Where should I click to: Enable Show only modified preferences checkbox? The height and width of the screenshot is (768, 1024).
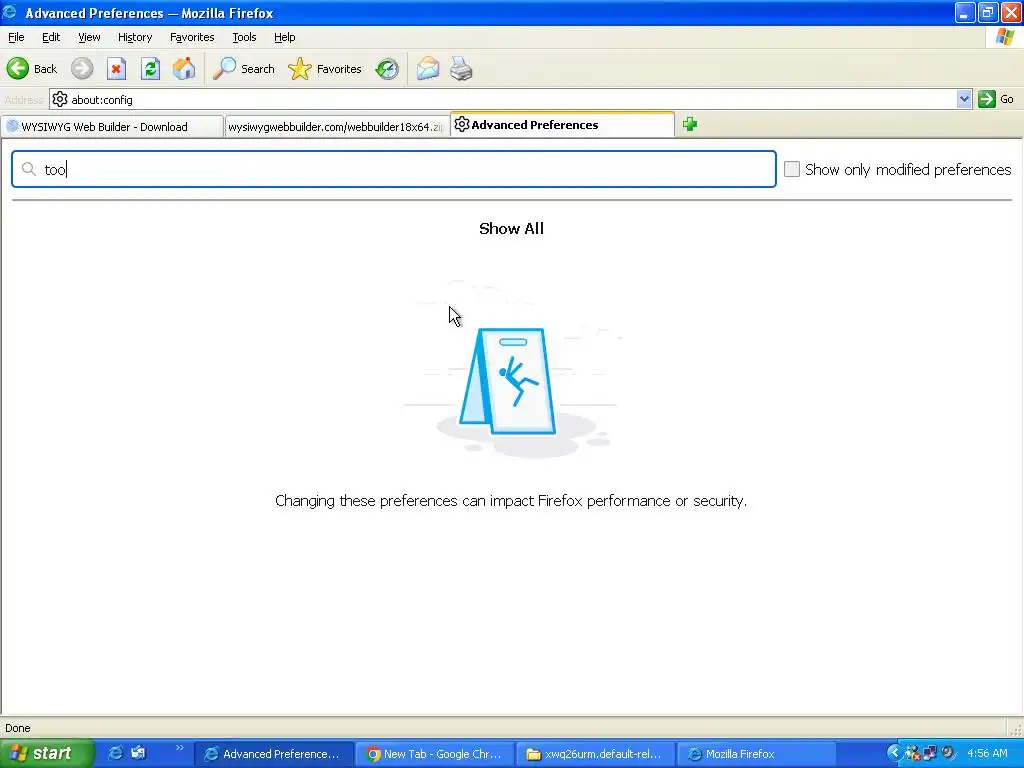792,169
